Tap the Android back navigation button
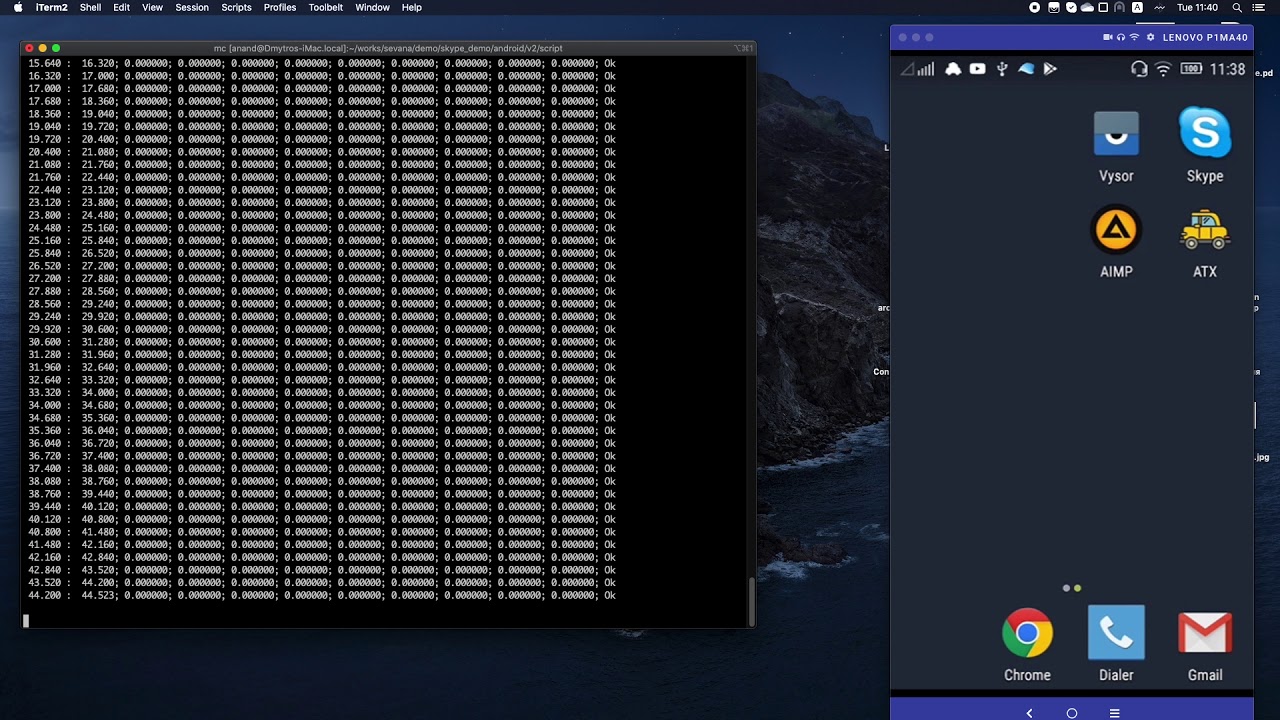Screen dimensions: 1280x720 pos(1029,713)
